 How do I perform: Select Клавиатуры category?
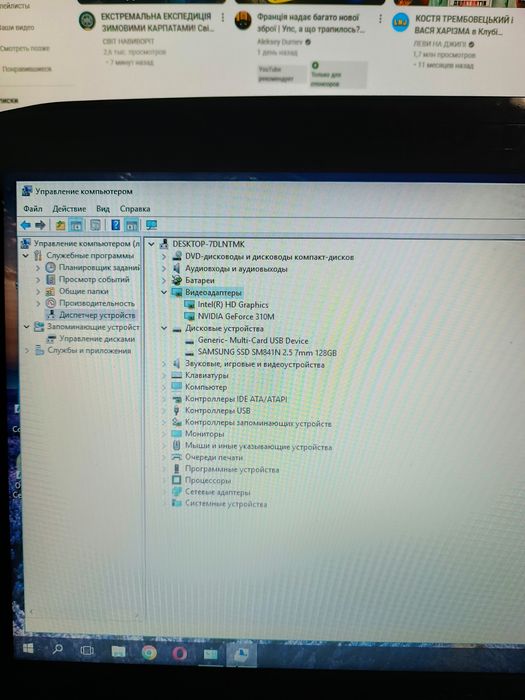[207, 375]
